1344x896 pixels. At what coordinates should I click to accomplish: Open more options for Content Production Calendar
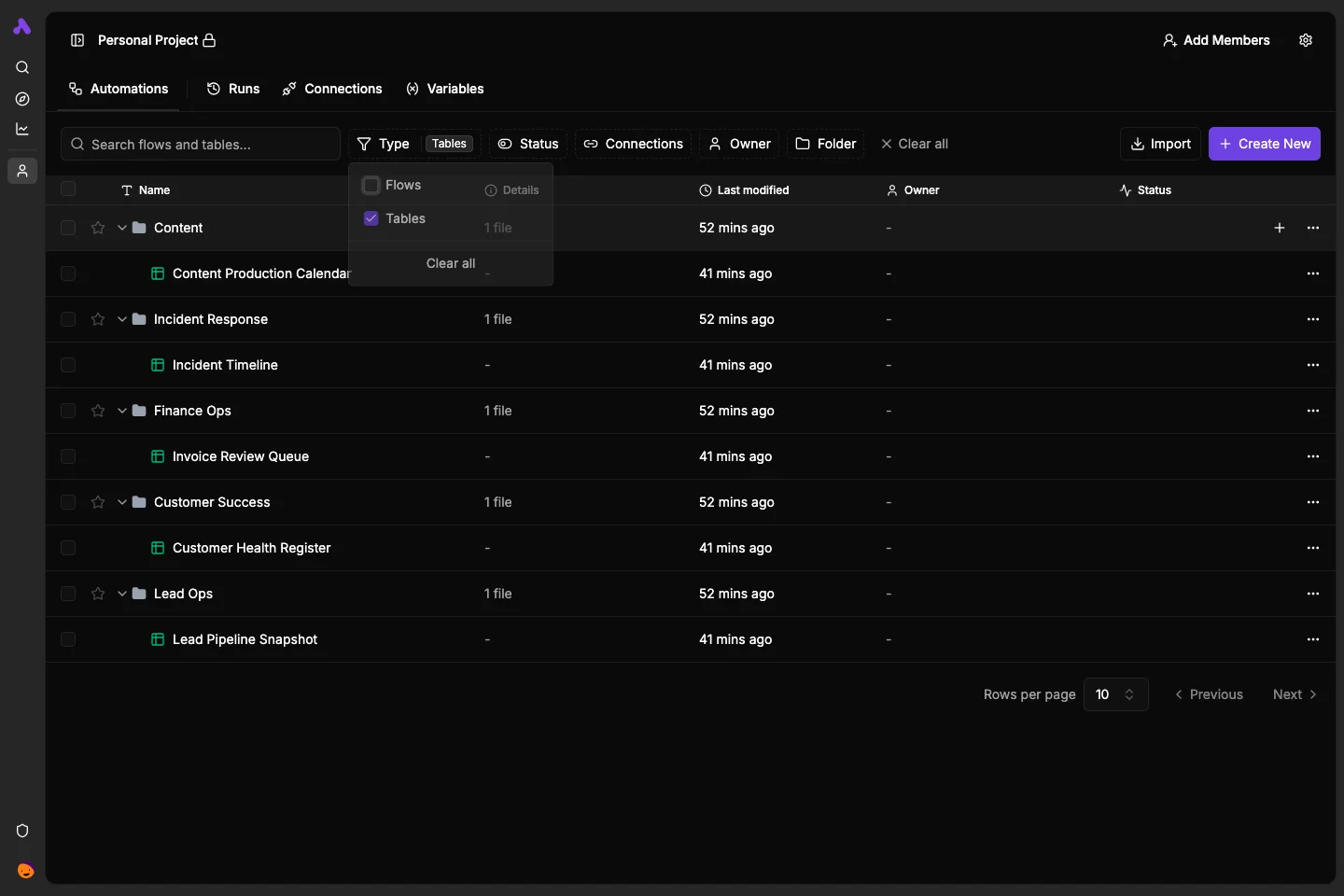(x=1313, y=273)
